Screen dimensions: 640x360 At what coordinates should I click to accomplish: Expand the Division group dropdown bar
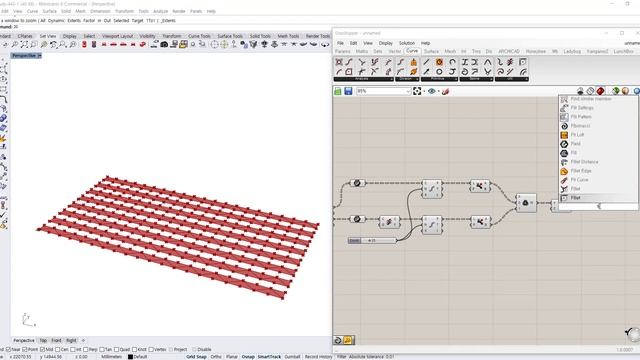coord(407,79)
